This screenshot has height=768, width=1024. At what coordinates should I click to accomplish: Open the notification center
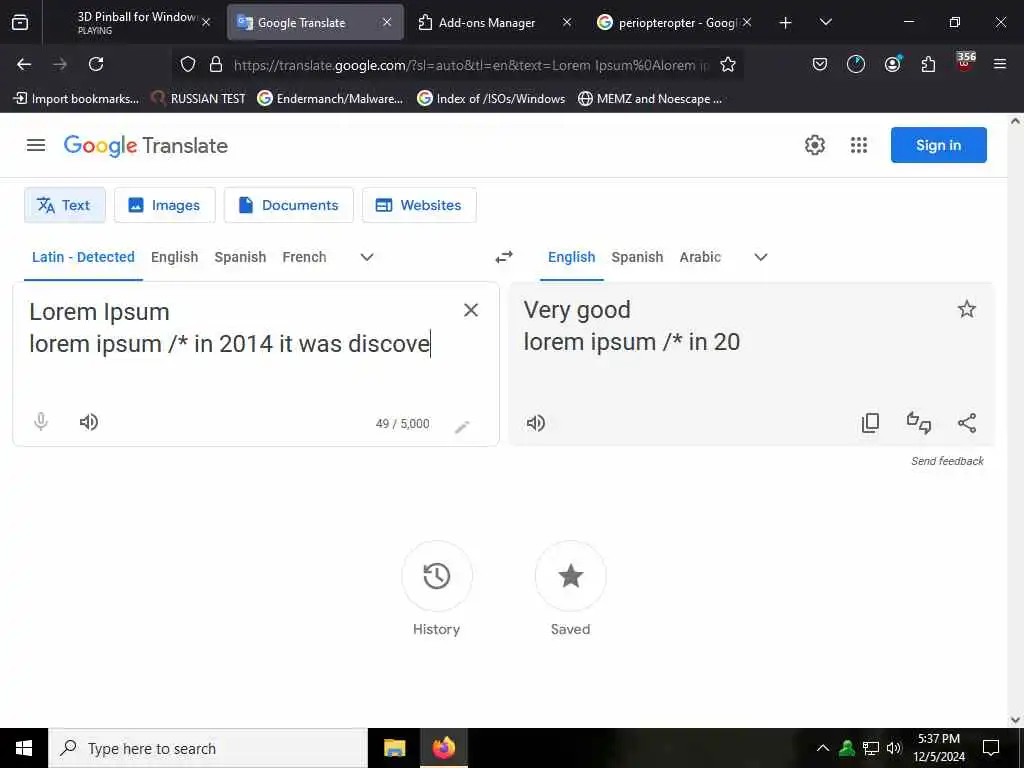991,748
